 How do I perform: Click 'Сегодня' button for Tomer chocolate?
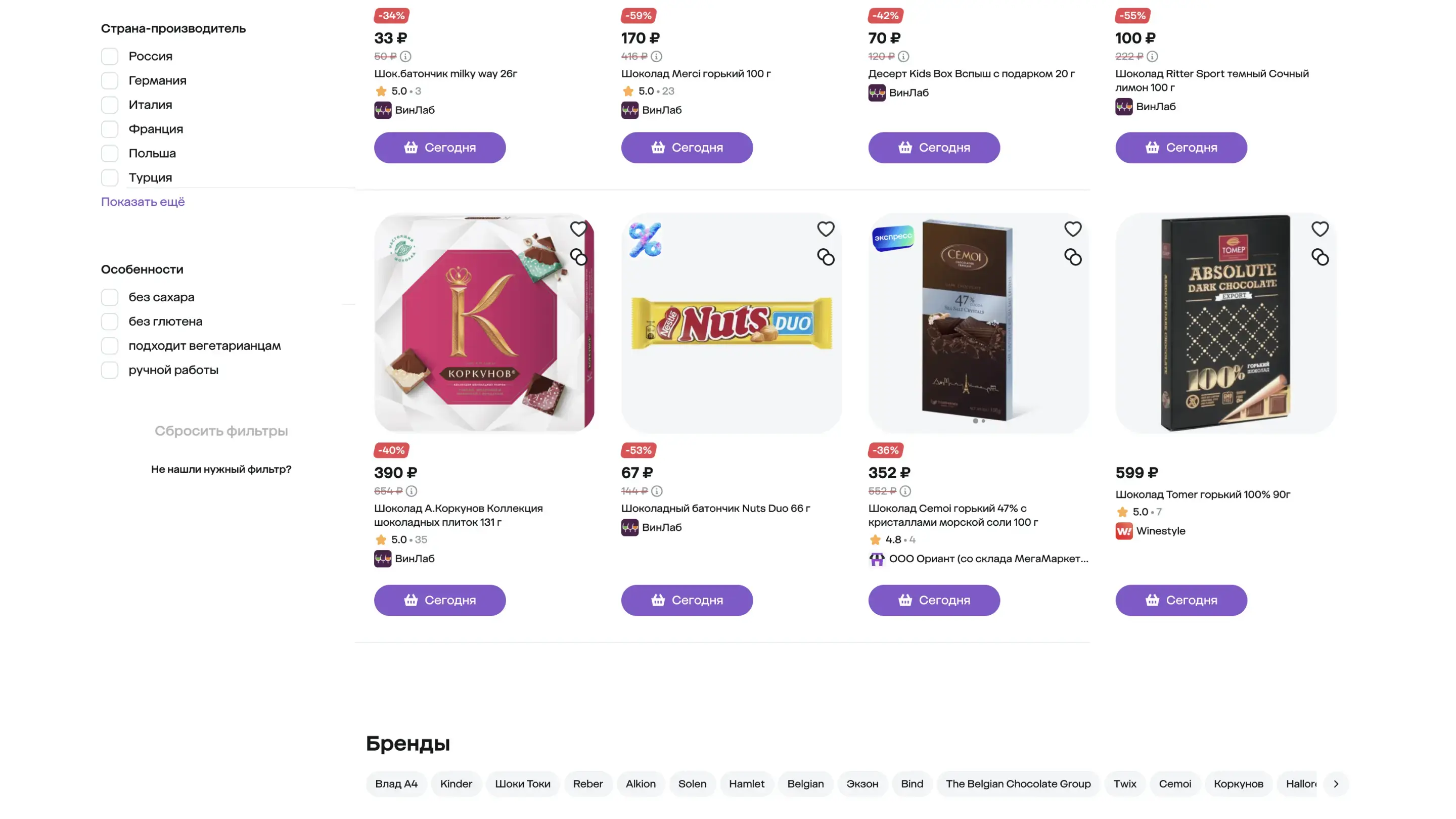(1181, 600)
